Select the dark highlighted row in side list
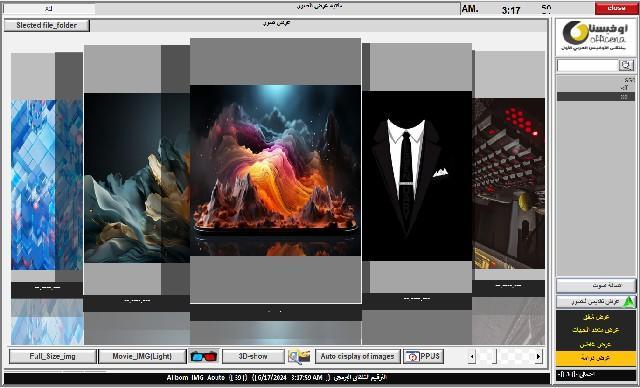The image size is (640, 388). click(x=596, y=96)
